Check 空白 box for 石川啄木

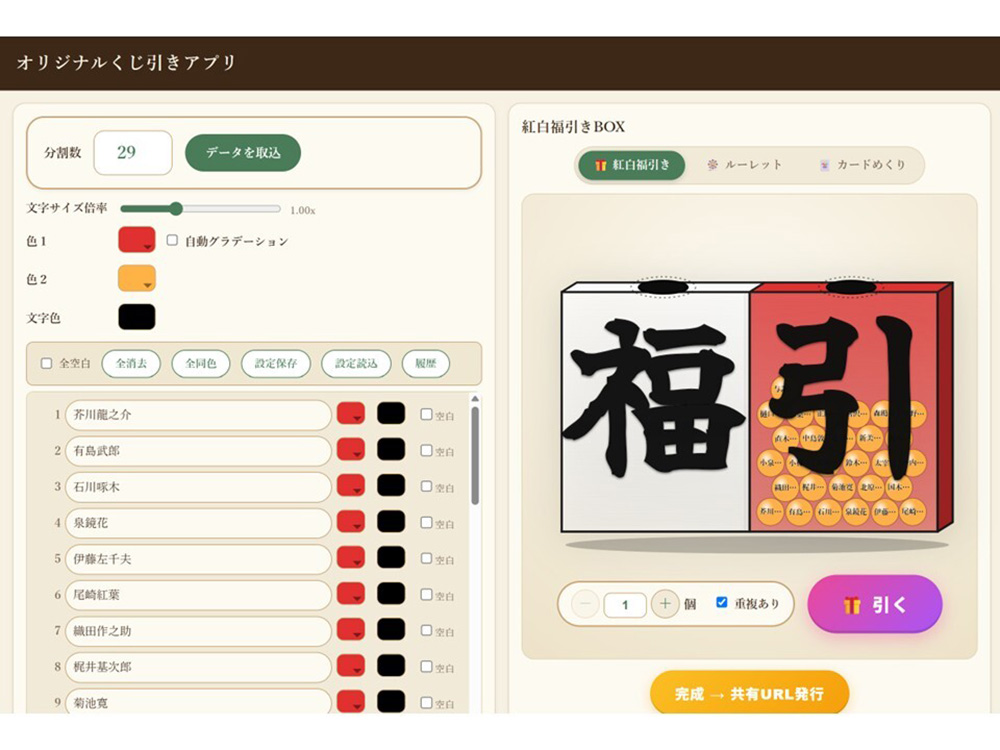426,486
